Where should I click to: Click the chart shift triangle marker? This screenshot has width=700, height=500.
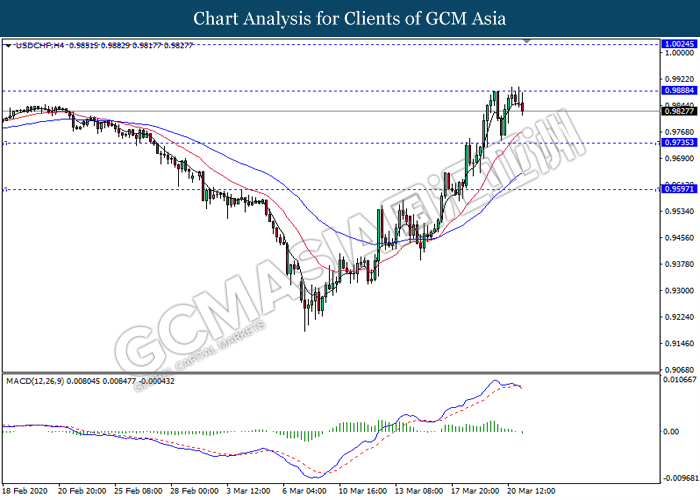(x=527, y=41)
